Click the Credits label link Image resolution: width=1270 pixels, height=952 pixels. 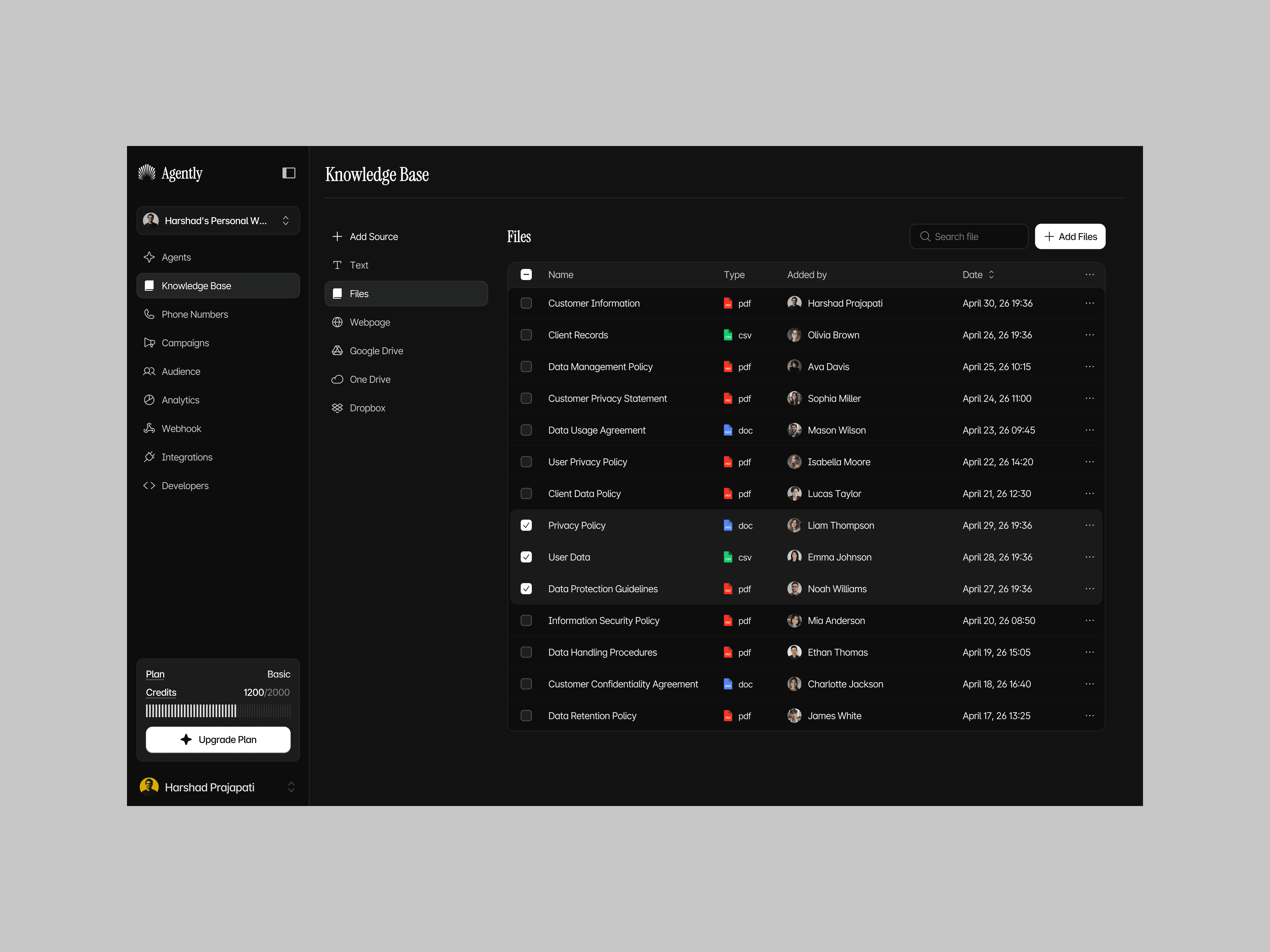point(161,693)
